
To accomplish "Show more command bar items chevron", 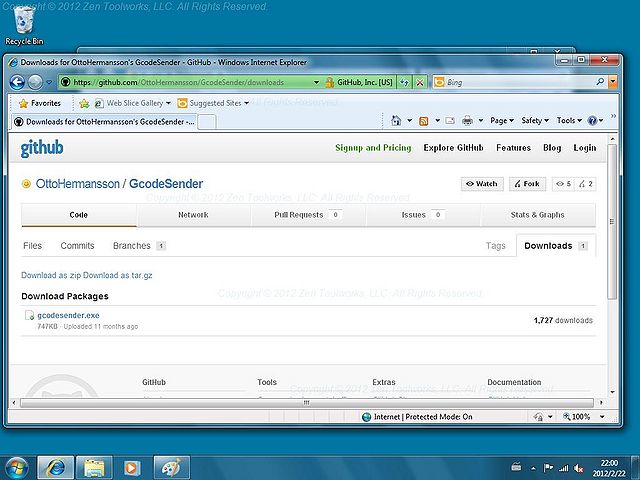I will (x=613, y=116).
